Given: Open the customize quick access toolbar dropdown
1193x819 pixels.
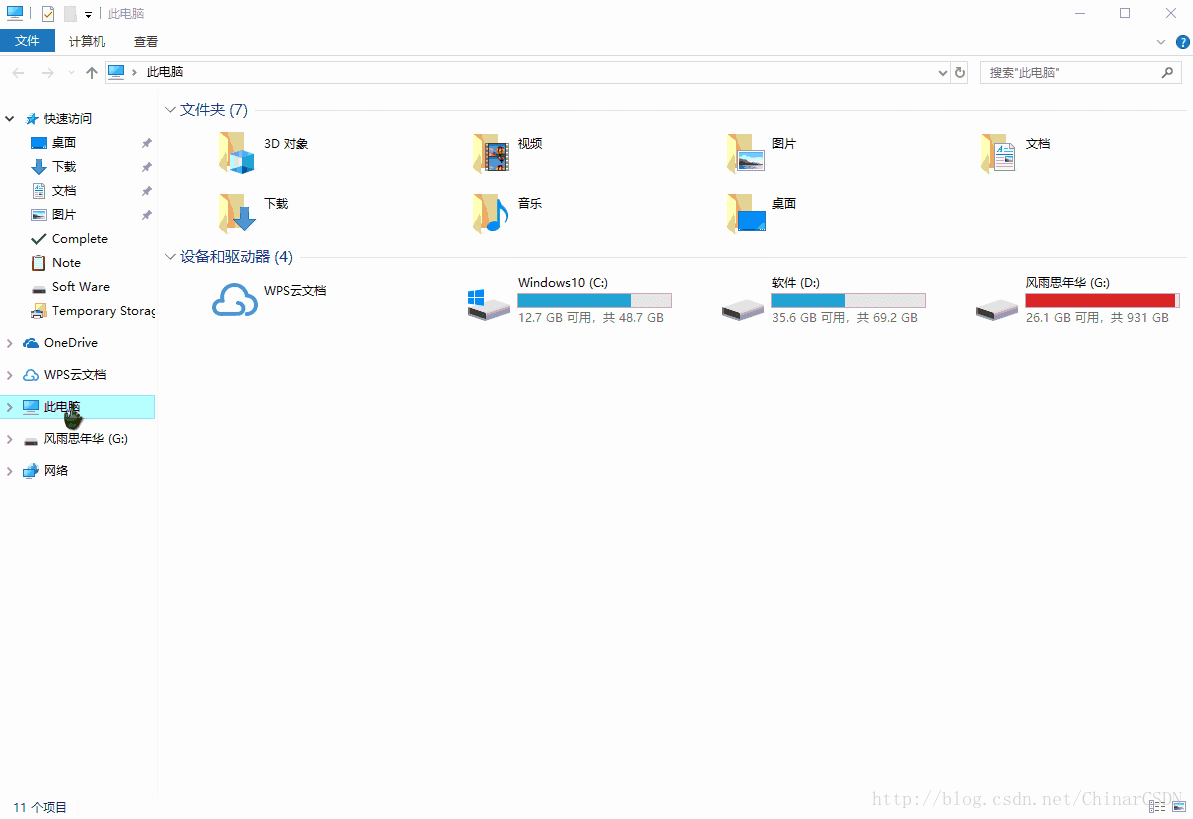Looking at the screenshot, I should click(x=88, y=14).
